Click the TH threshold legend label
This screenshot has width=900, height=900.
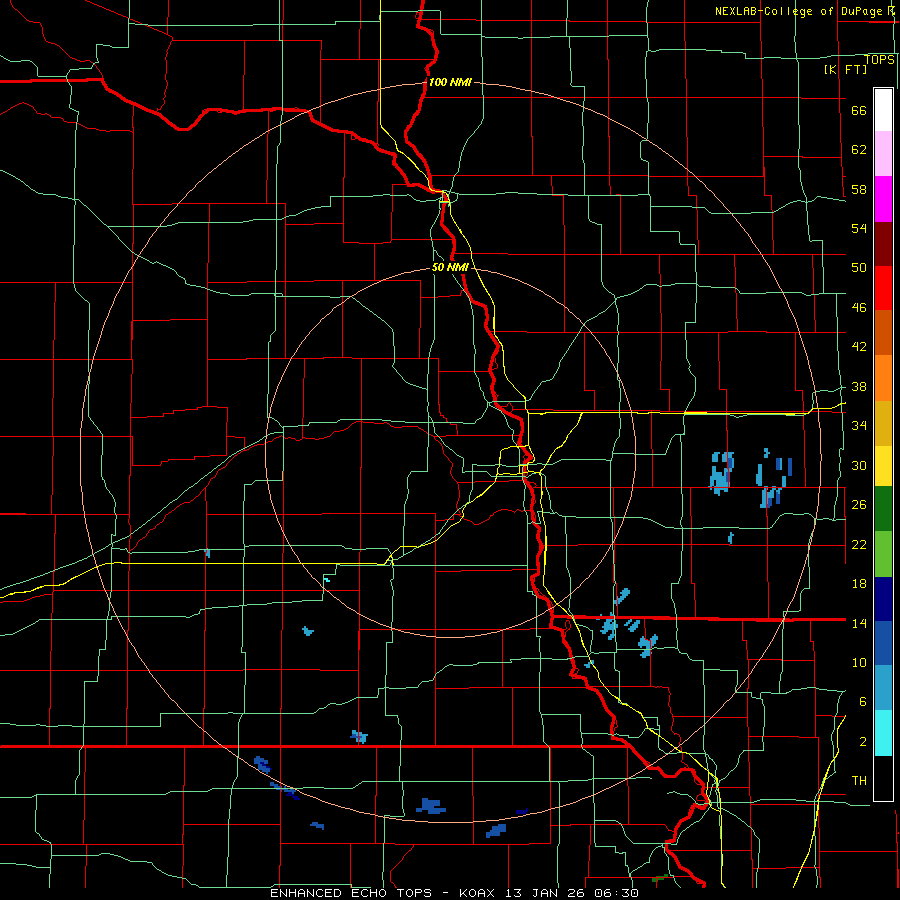click(859, 780)
